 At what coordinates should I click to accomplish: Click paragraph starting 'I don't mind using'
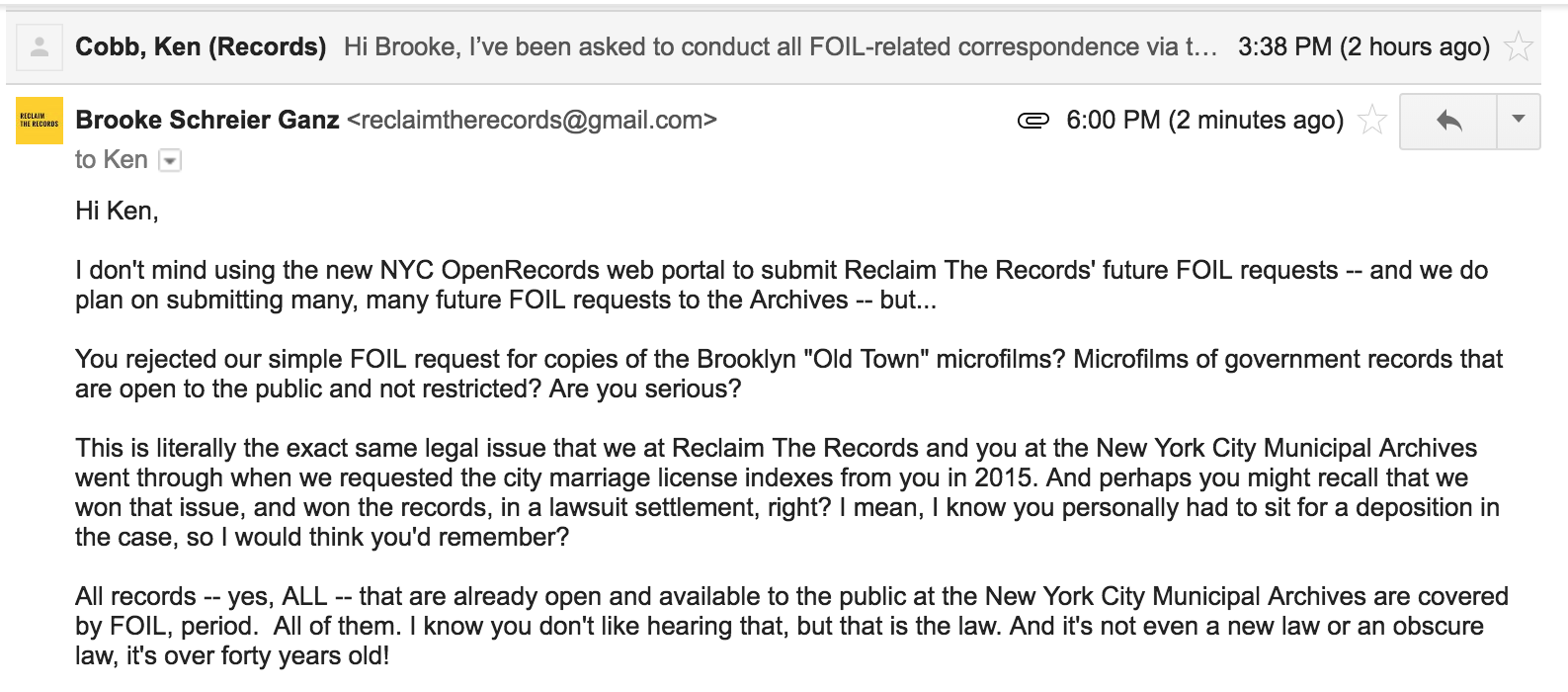(x=781, y=285)
